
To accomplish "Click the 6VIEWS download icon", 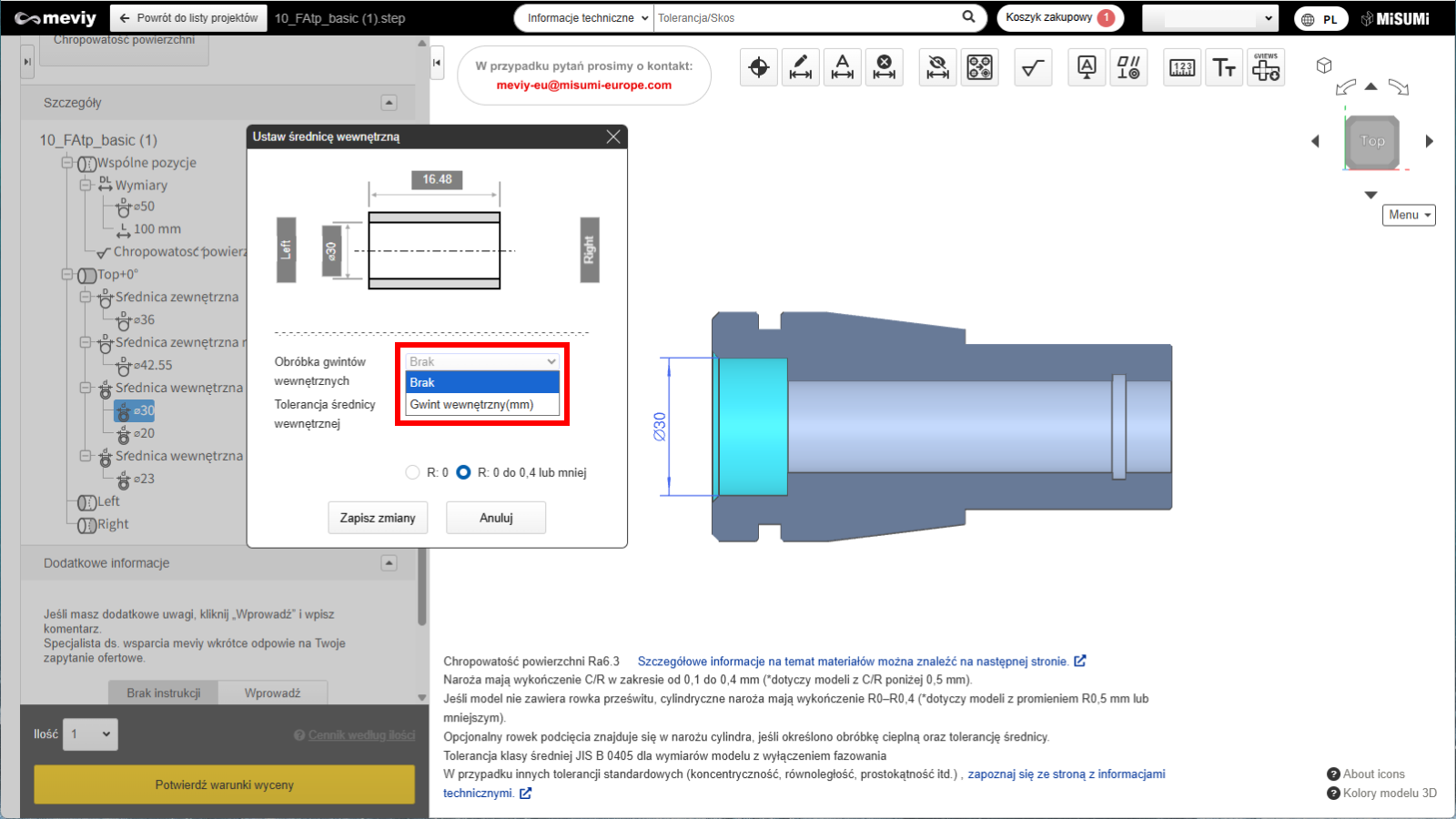I will point(1266,67).
